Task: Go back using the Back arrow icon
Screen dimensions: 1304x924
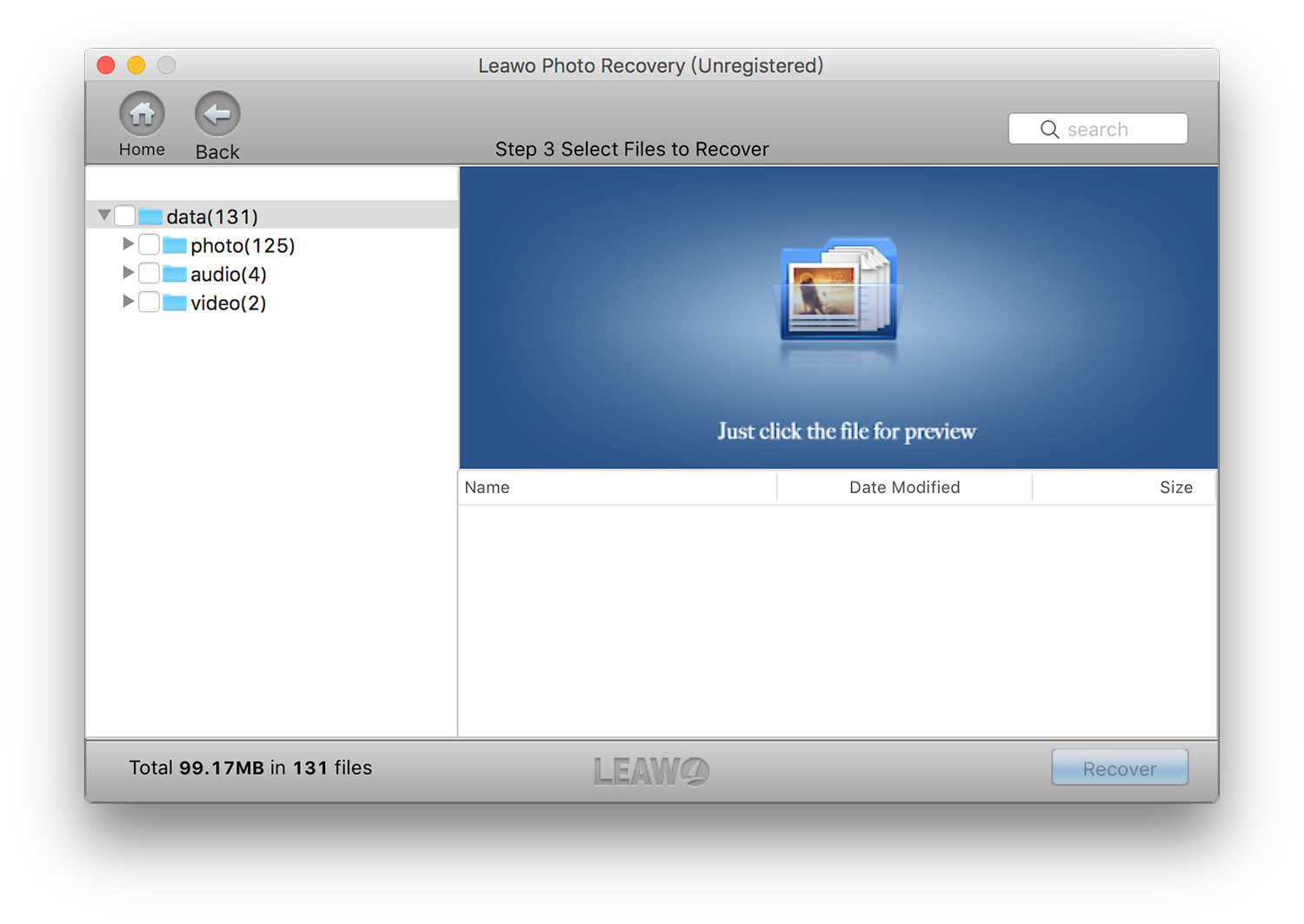Action: click(x=217, y=114)
